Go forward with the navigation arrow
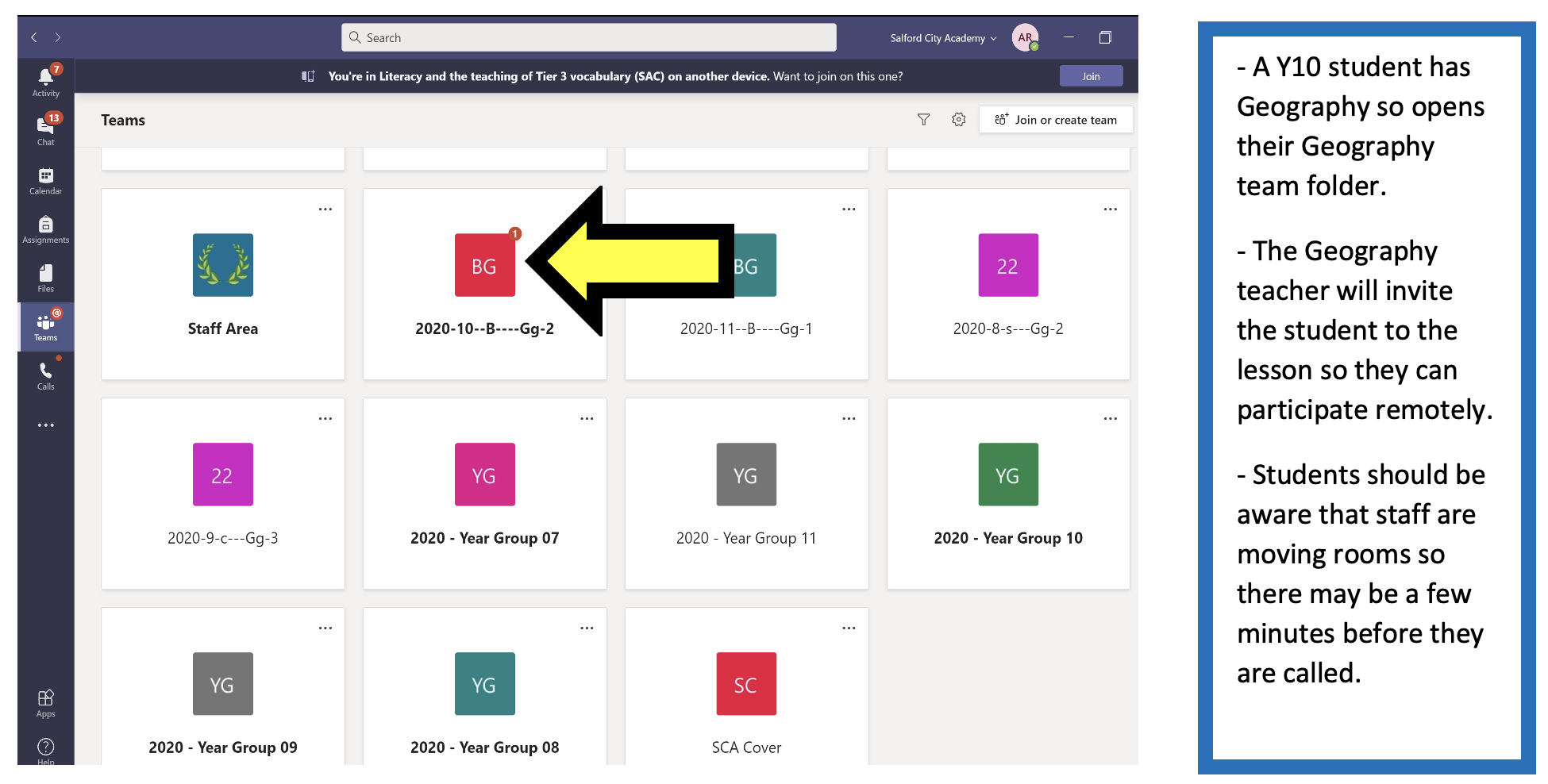 [x=58, y=37]
